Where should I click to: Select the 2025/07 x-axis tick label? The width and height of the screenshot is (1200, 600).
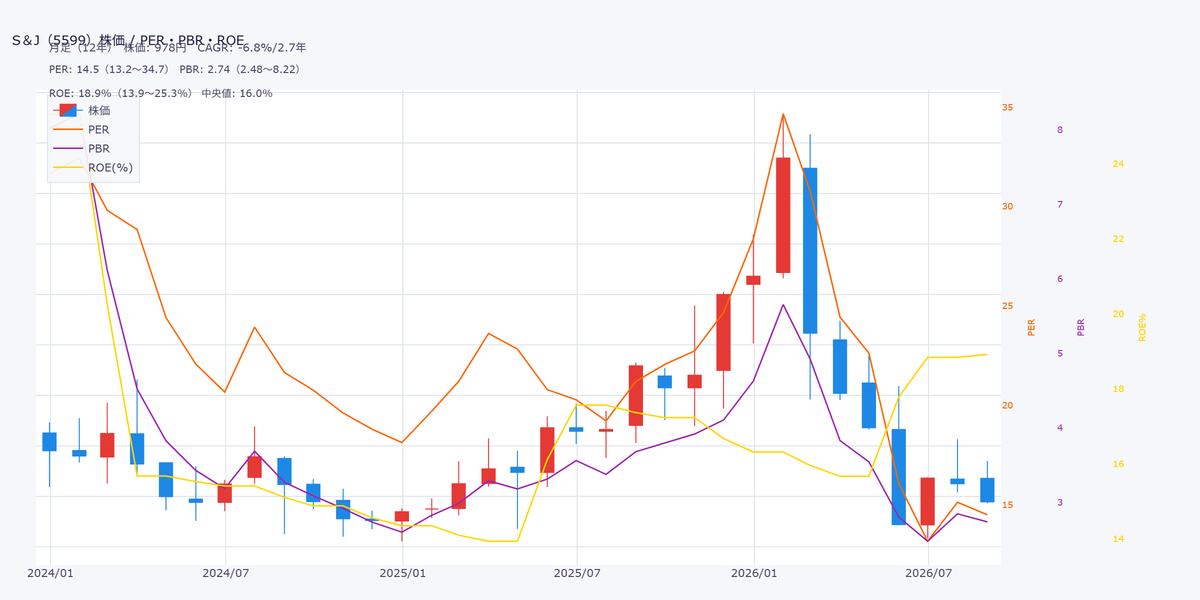click(577, 573)
